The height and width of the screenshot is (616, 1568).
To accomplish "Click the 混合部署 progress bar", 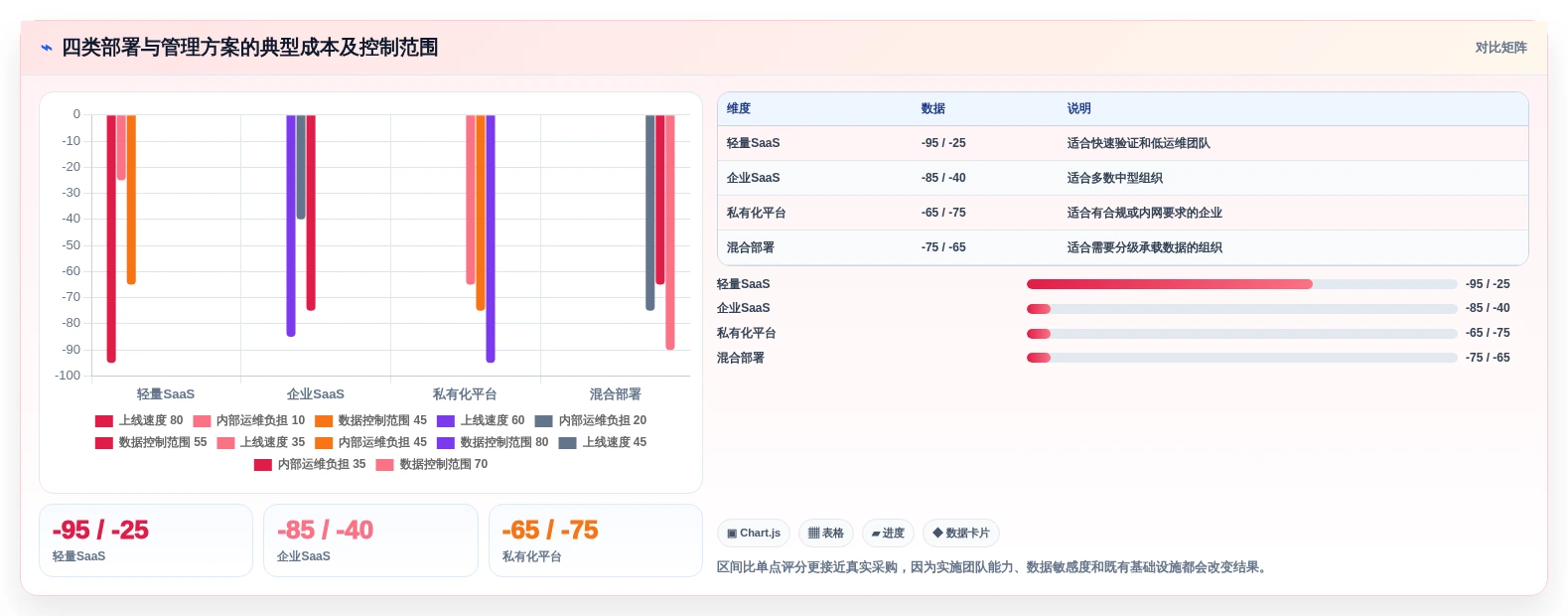I will click(x=1242, y=358).
